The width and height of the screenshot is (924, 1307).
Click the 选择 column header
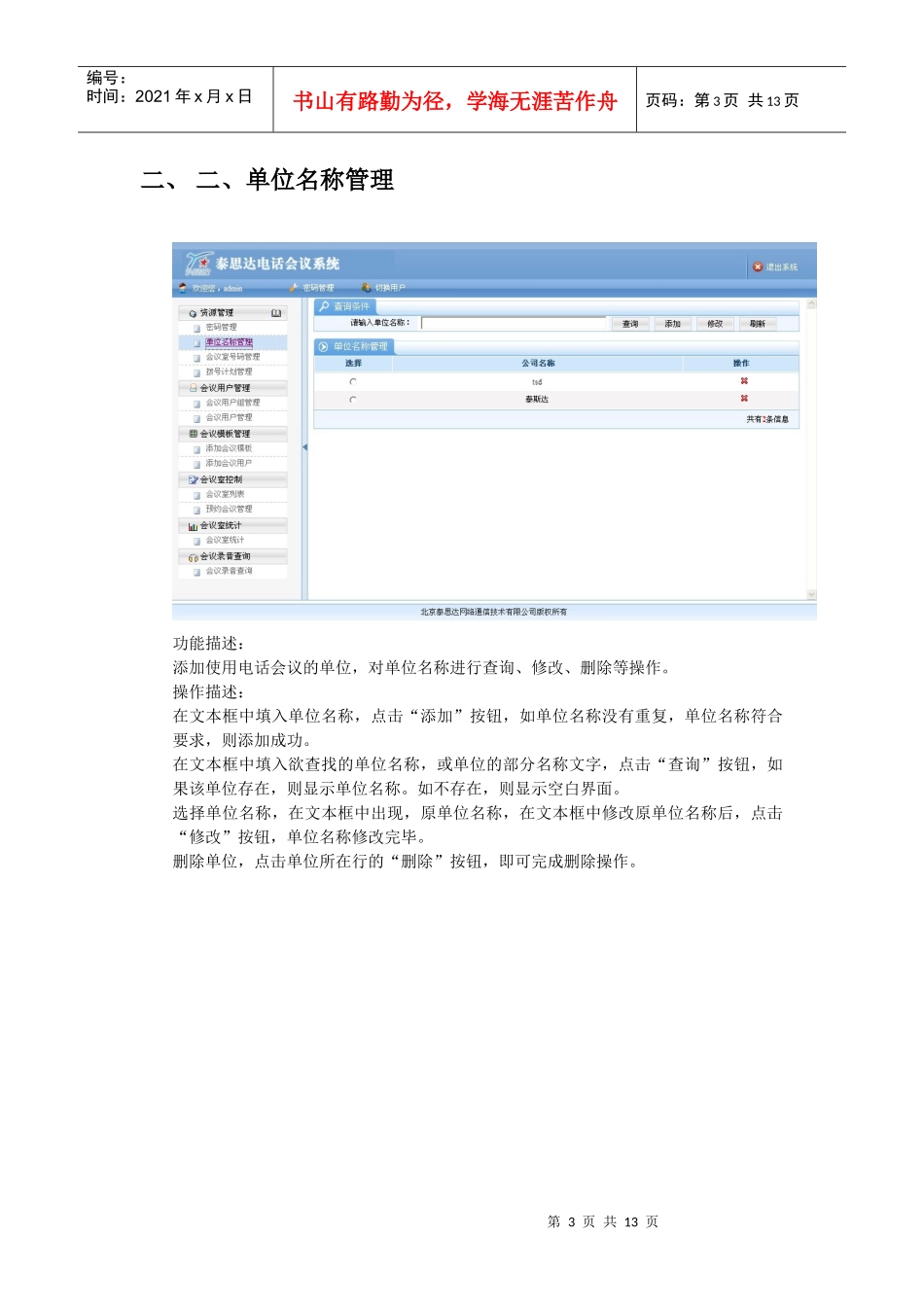(353, 363)
